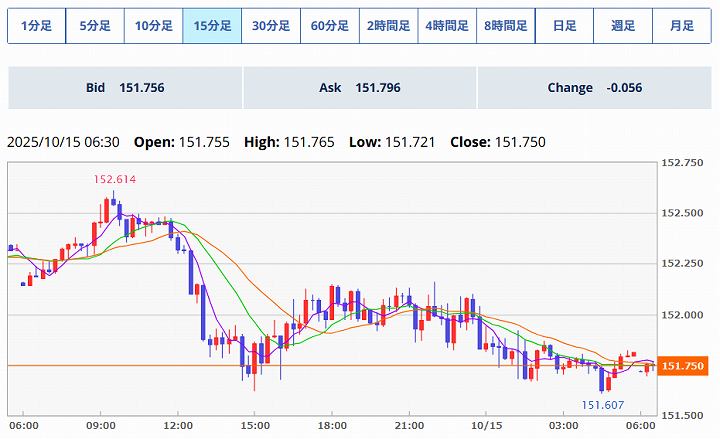Click the 151.607 low price marker
The image size is (720, 439).
604,405
